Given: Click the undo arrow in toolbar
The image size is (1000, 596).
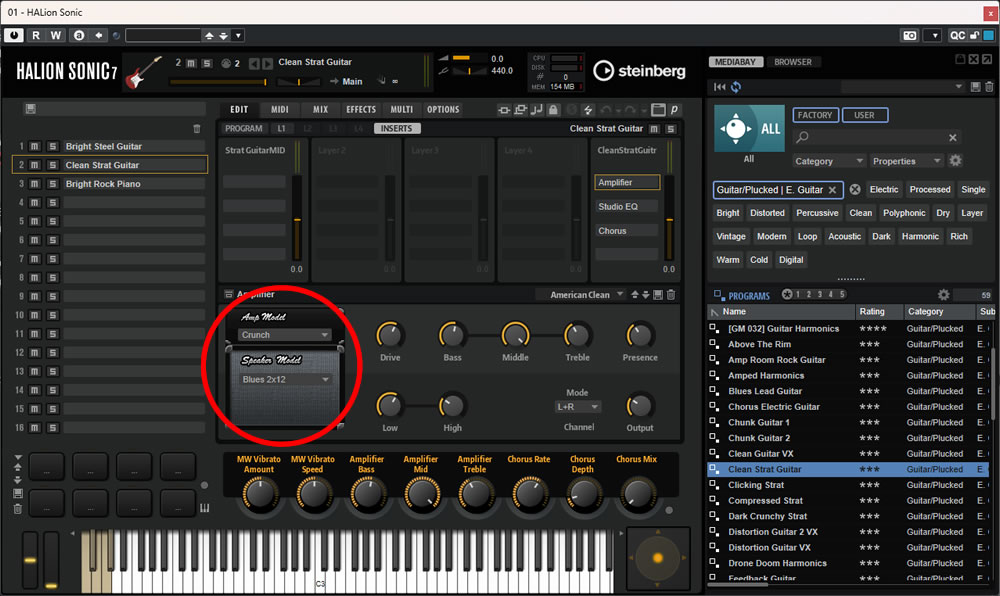Looking at the screenshot, I should click(x=606, y=110).
